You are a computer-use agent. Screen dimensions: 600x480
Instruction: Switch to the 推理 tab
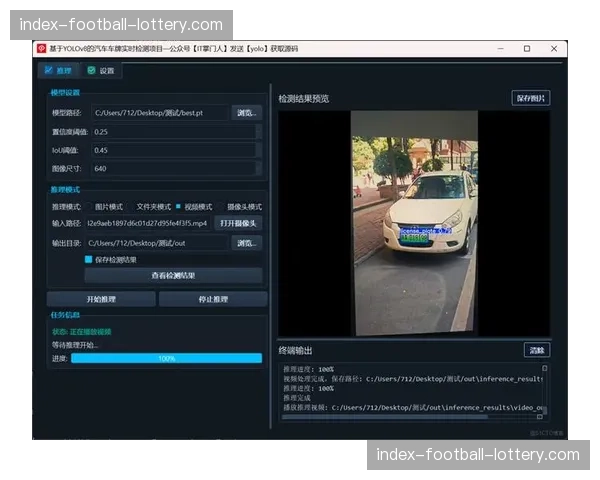59,70
